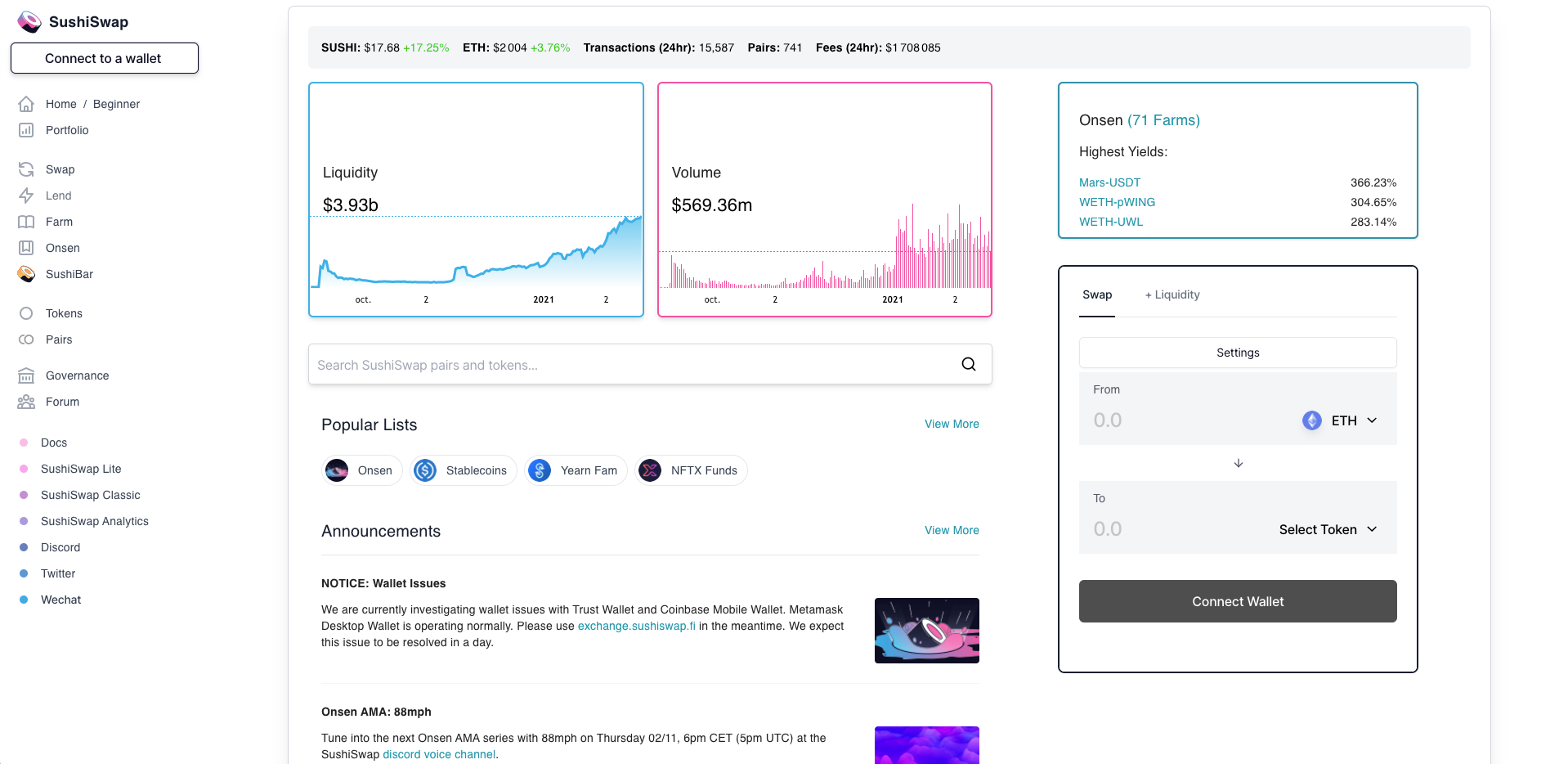Click the Onsen list avatar icon
Screen dimensions: 1568x764
pos(337,470)
